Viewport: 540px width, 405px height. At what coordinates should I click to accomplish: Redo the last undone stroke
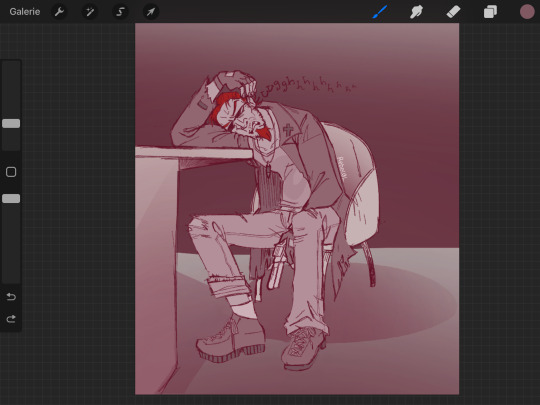[x=11, y=319]
